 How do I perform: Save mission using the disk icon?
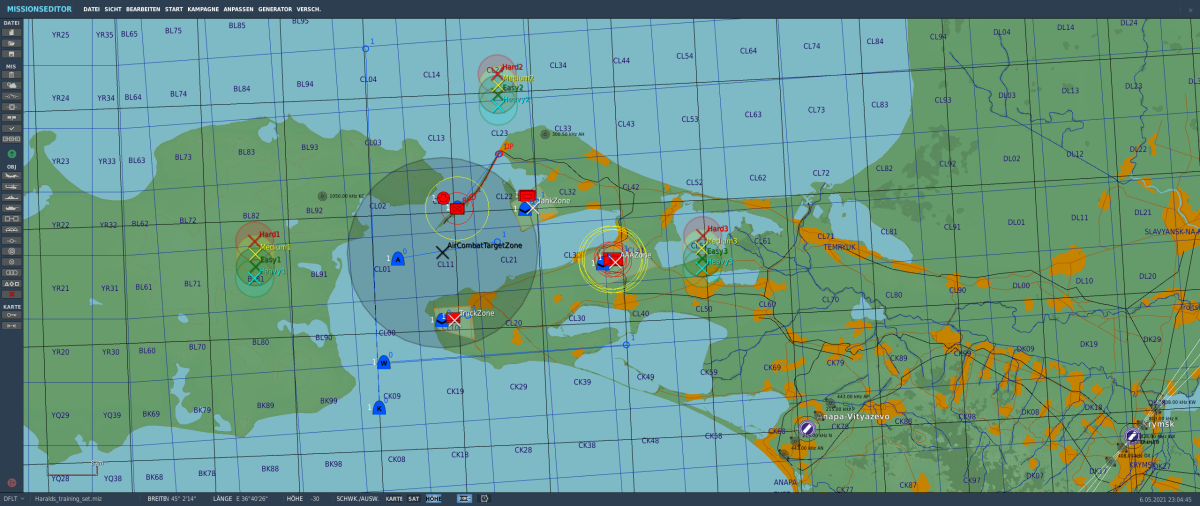12,53
